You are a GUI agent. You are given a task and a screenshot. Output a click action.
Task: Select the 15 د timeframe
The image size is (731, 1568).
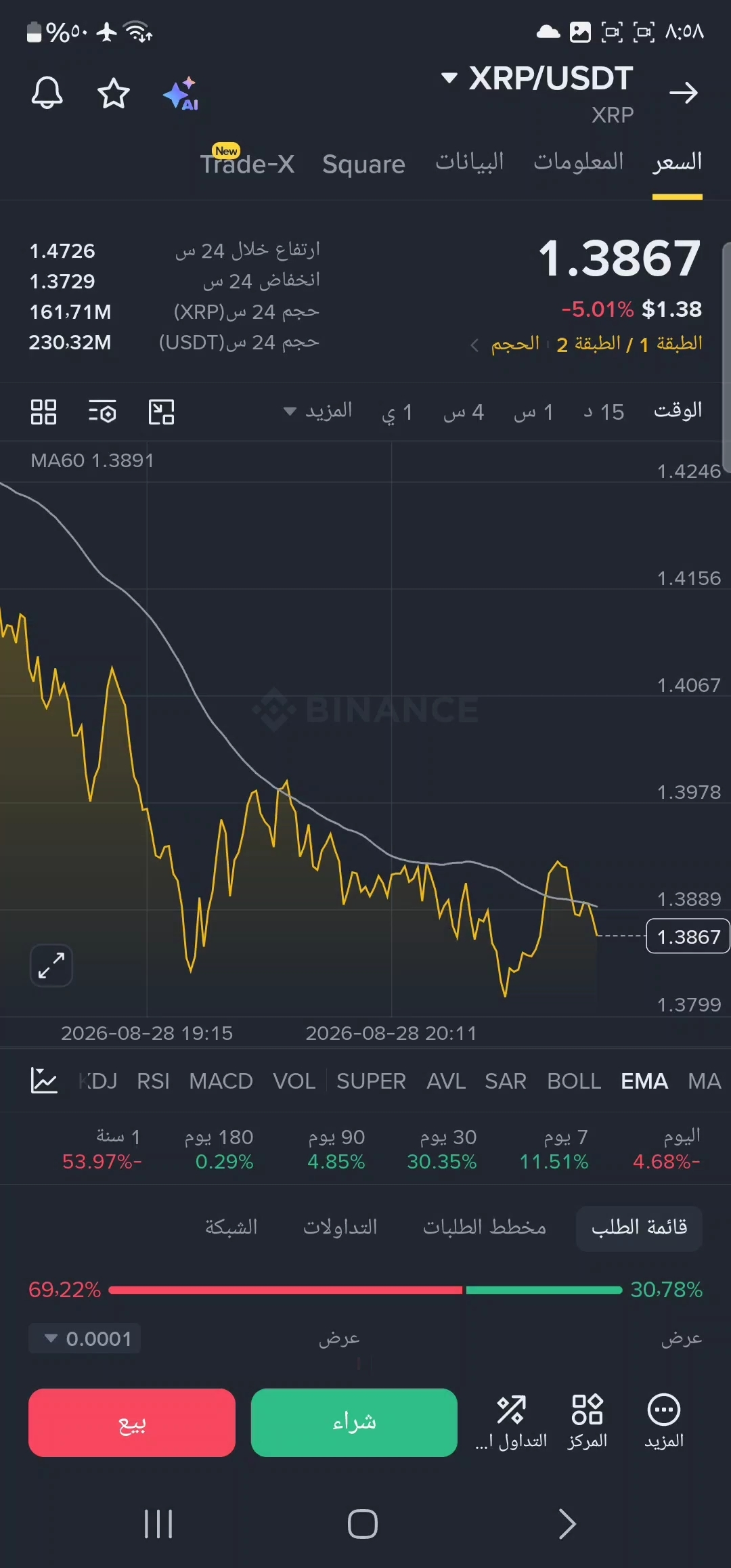pos(604,412)
